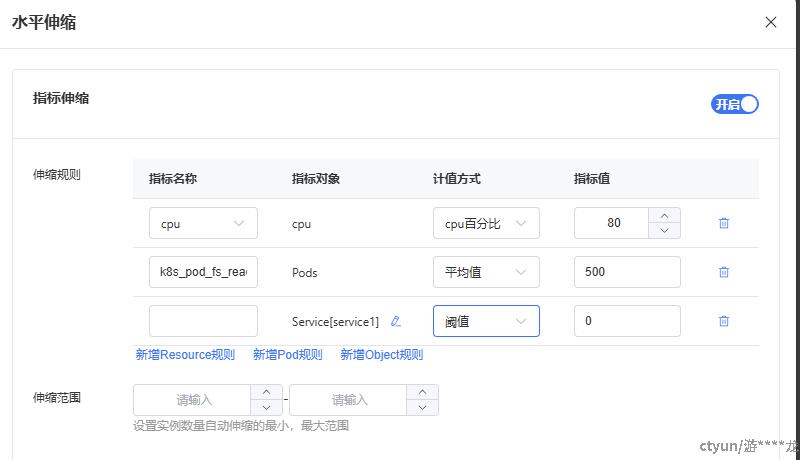The image size is (800, 460).
Task: Close the 水平伸缩 dialog
Action: click(770, 22)
